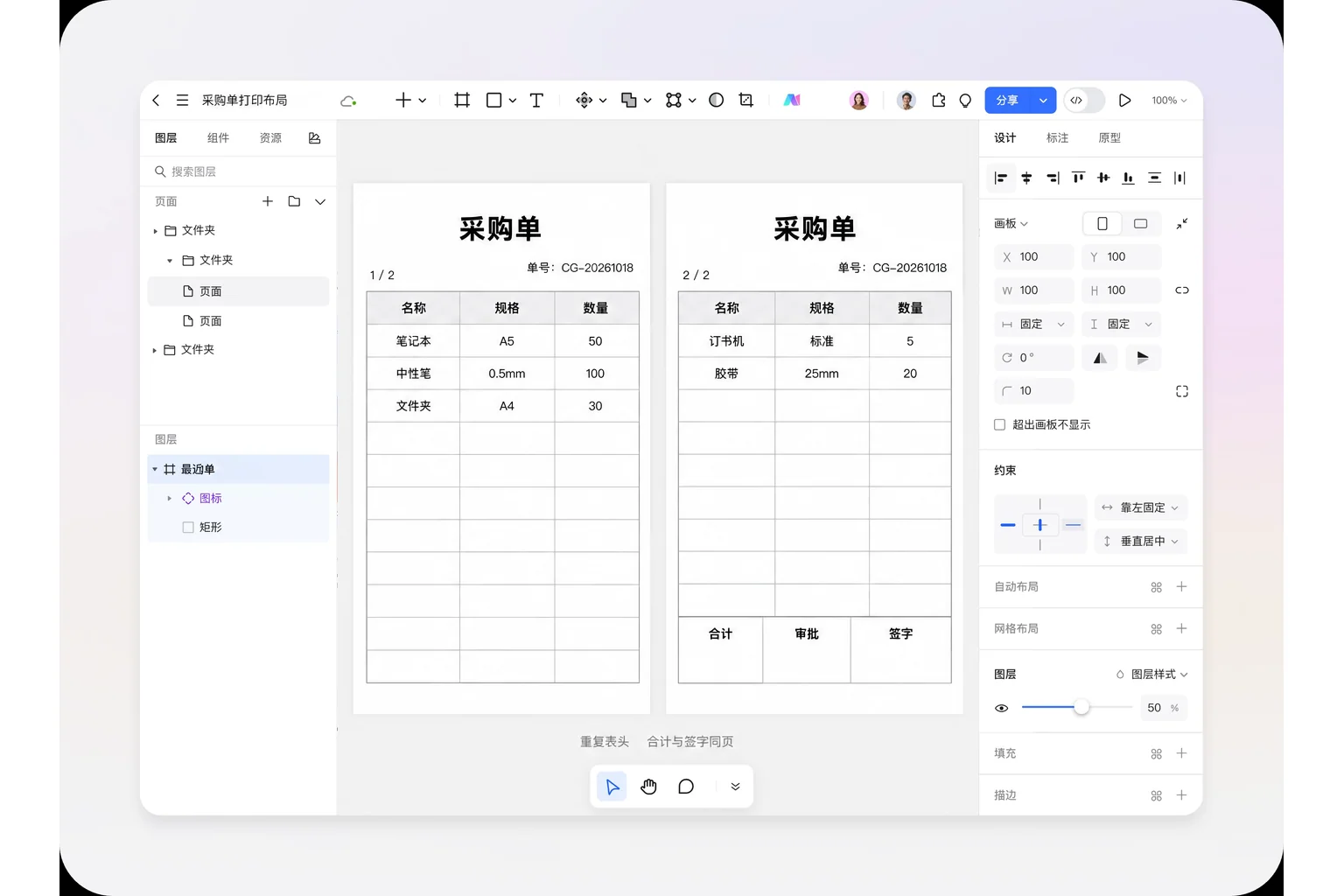Open the 垂直居中 constraint dropdown
Screen dimensions: 1344x896
coord(1141,541)
